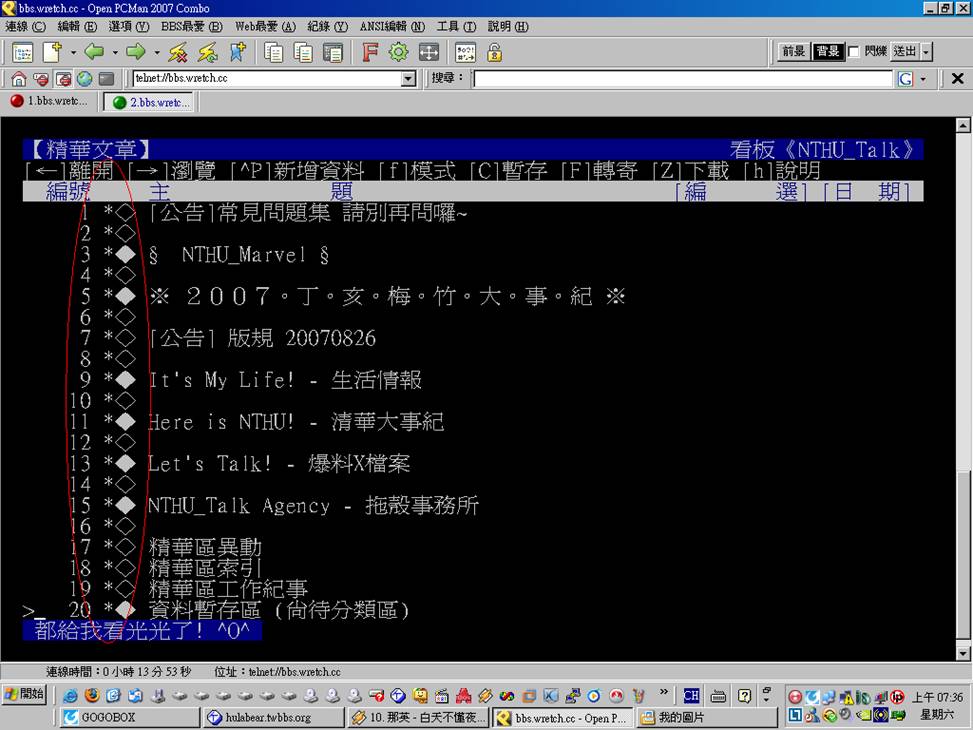Switch to the 1.bbs.wretch tab
Image resolution: width=973 pixels, height=730 pixels.
[50, 102]
